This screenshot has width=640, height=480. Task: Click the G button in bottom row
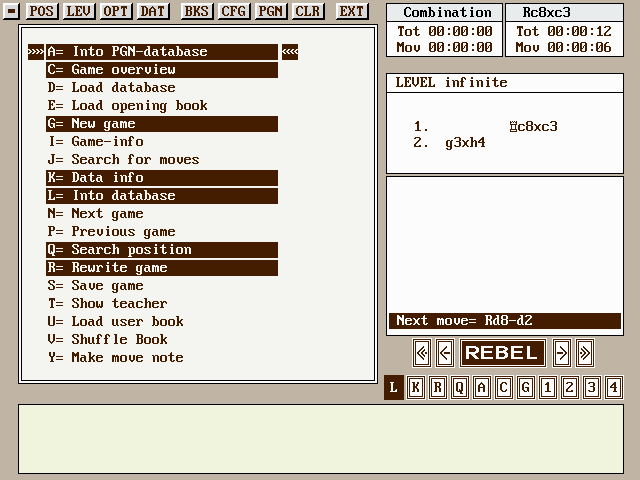525,388
